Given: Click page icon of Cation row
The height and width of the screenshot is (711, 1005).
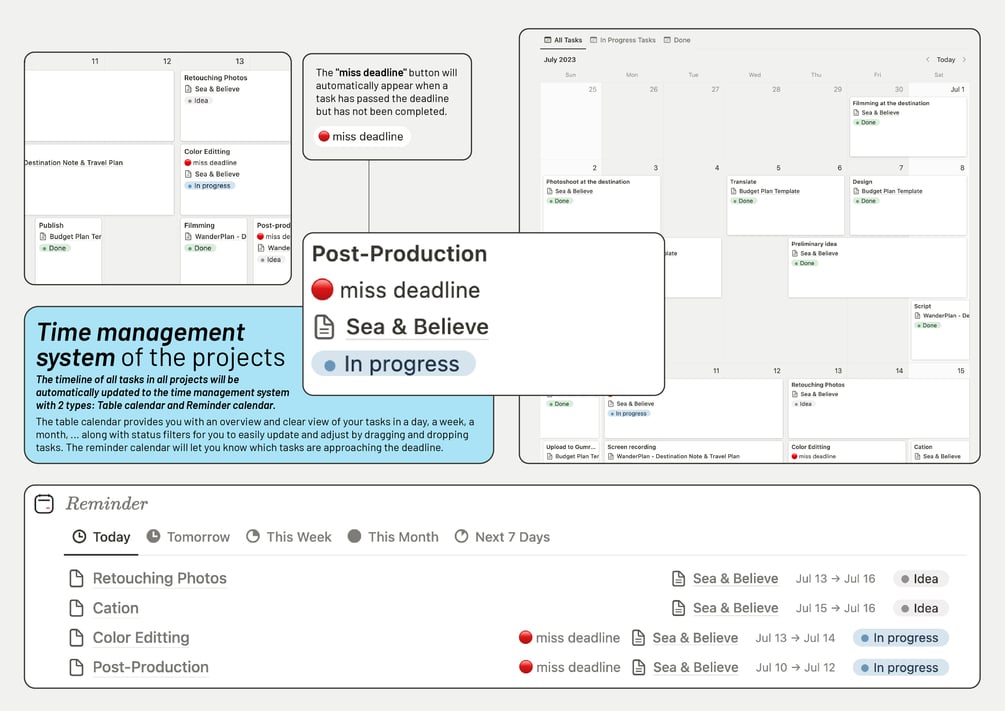Looking at the screenshot, I should (76, 608).
